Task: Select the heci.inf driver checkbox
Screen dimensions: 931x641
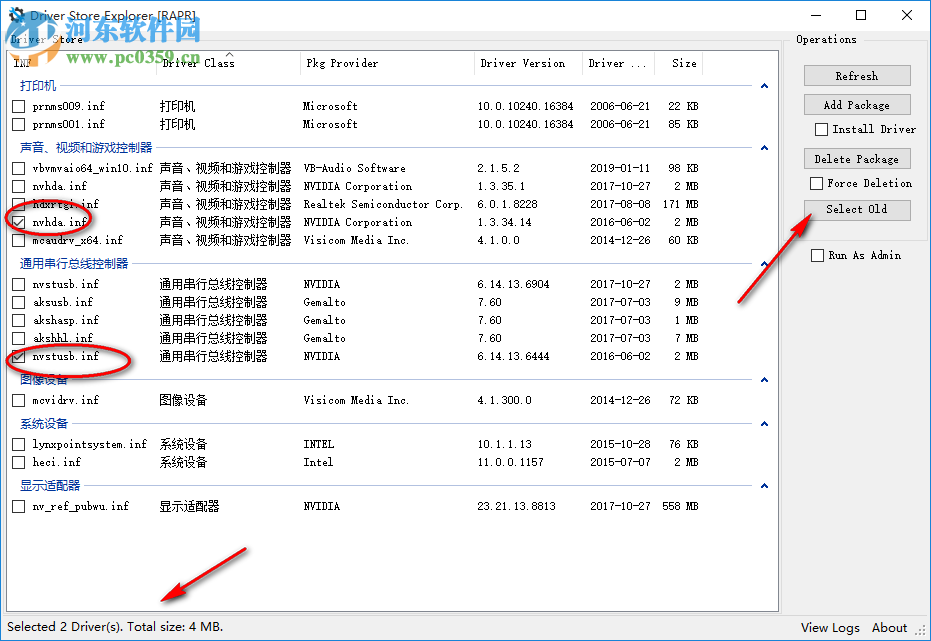Action: click(x=17, y=462)
